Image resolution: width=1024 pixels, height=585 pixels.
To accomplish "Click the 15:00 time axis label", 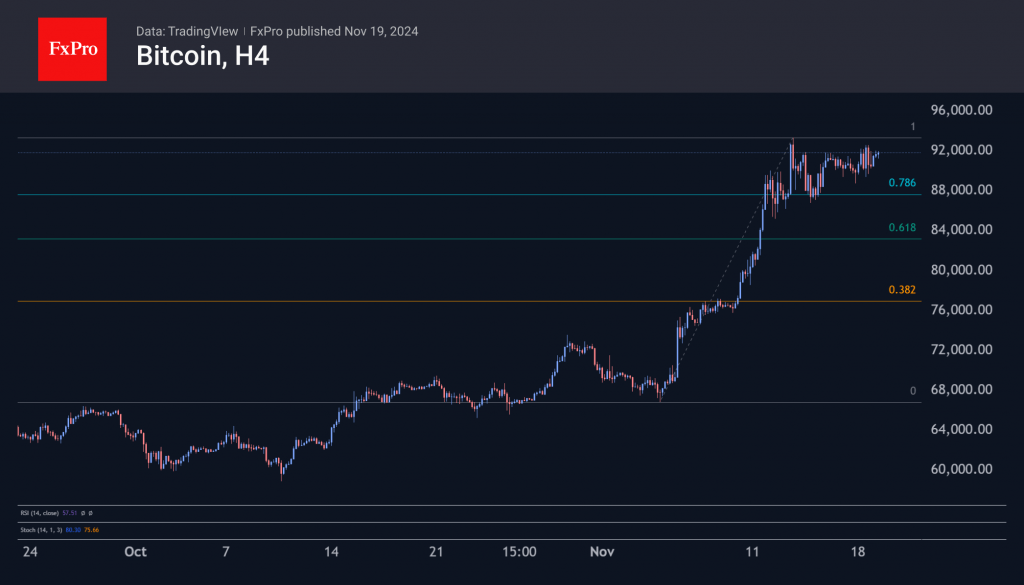I will (520, 552).
